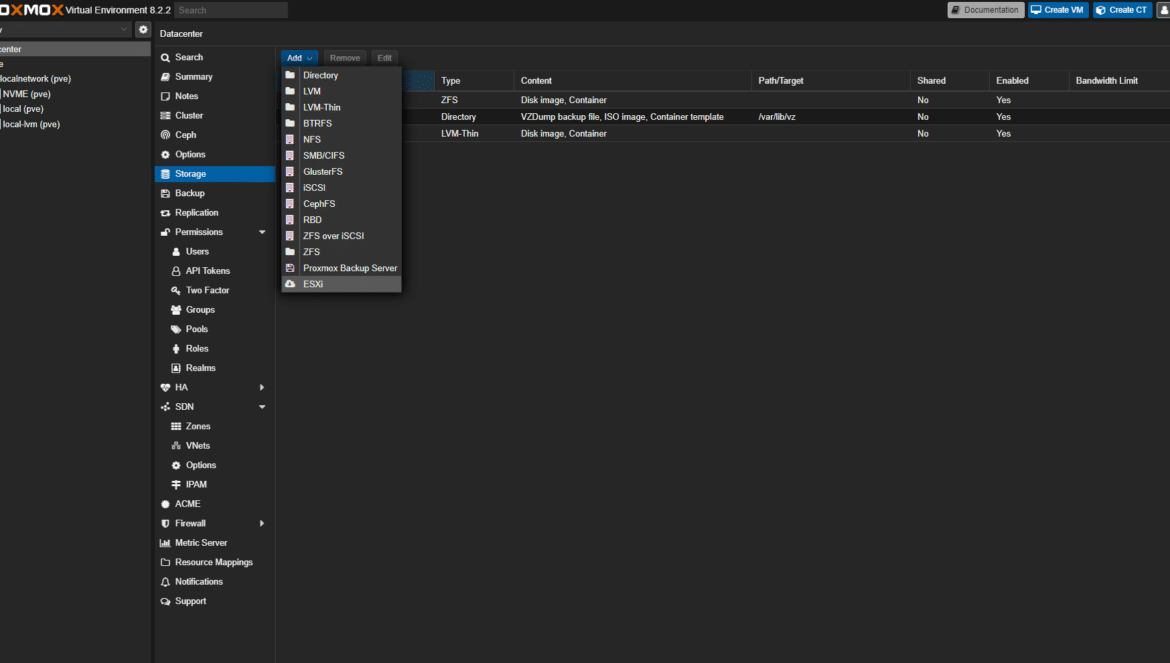This screenshot has height=663, width=1170.
Task: Choose Directory from the Add menu
Action: point(341,75)
